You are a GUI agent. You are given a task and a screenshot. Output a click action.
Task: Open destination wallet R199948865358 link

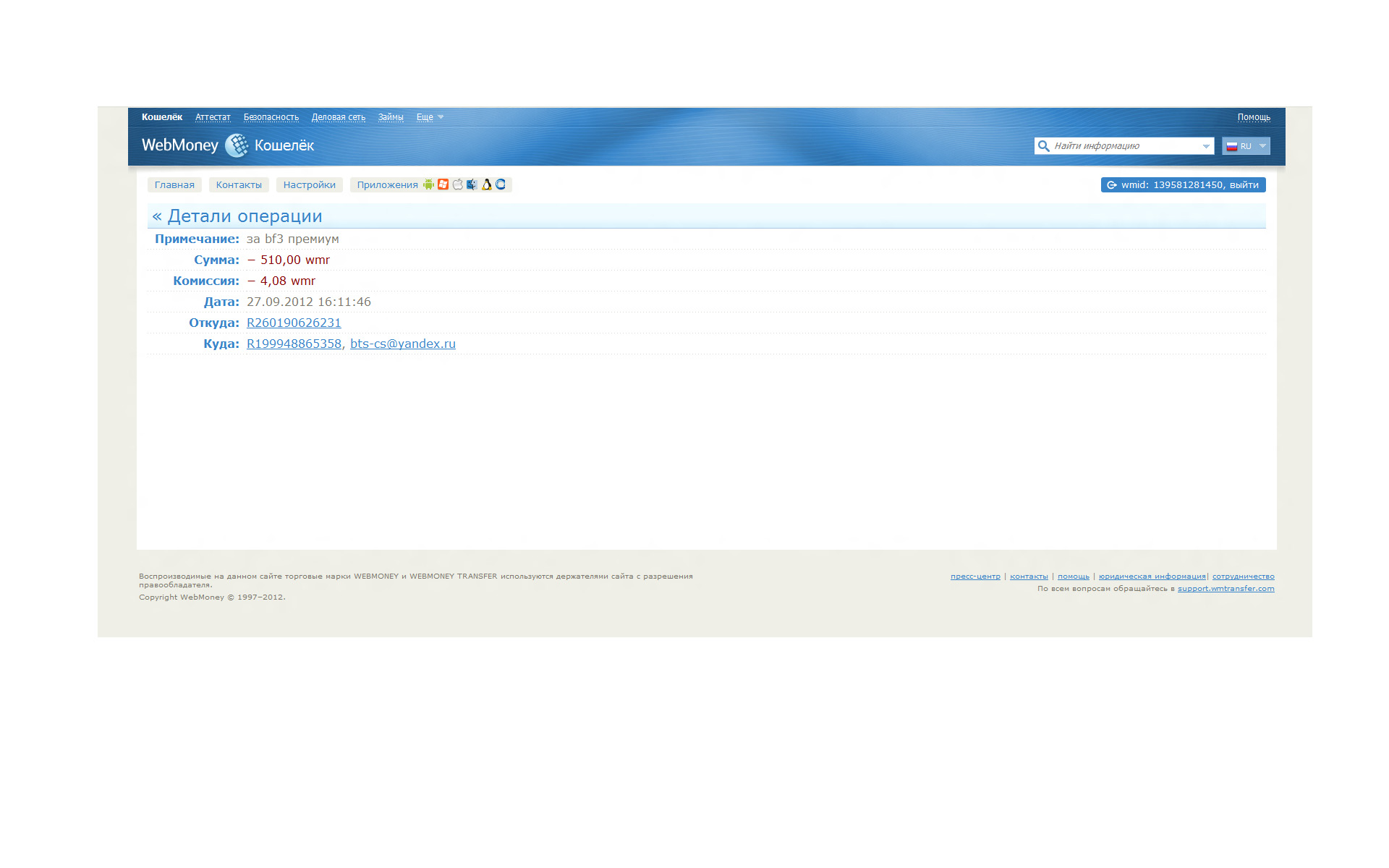pos(294,344)
